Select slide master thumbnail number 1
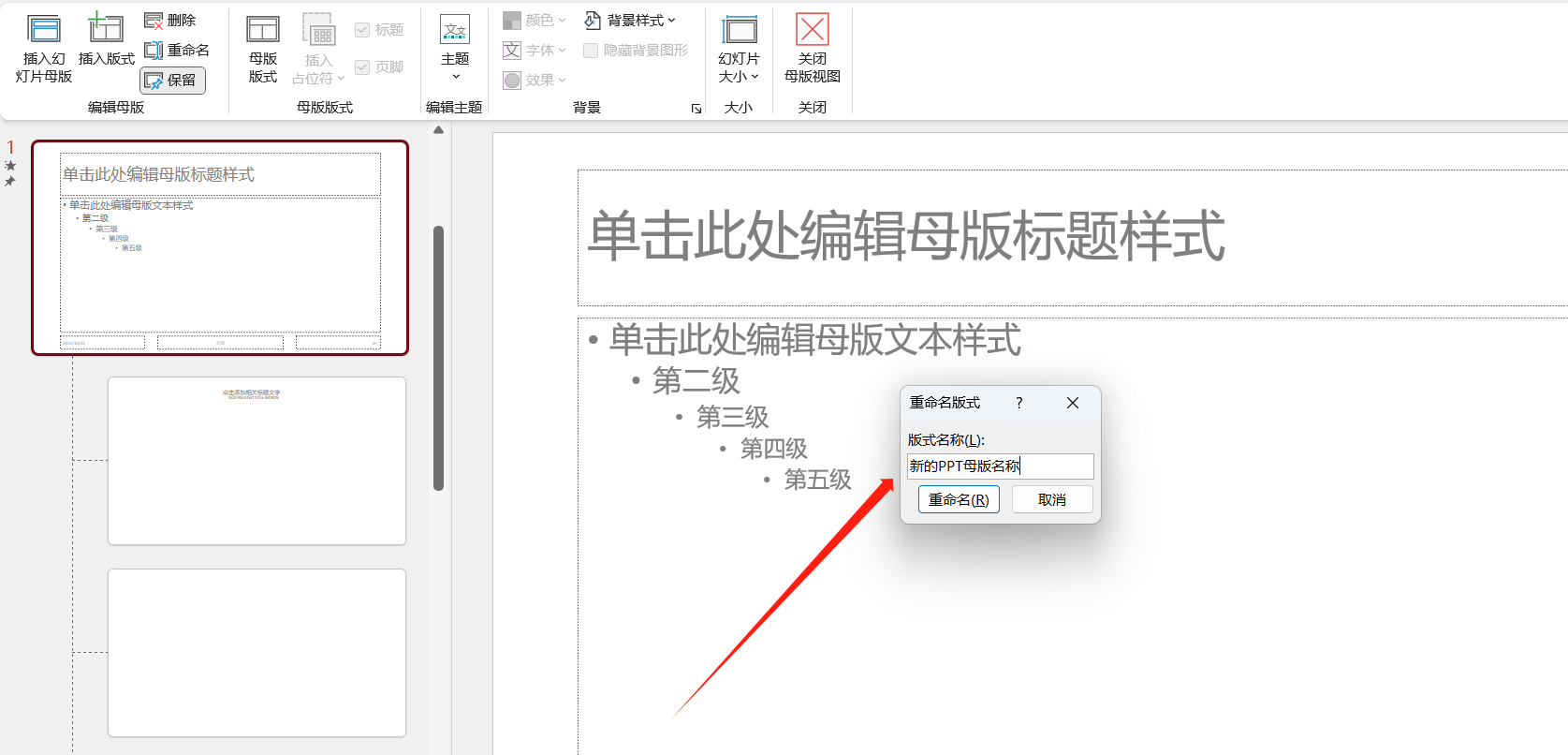This screenshot has width=1568, height=755. tap(220, 248)
